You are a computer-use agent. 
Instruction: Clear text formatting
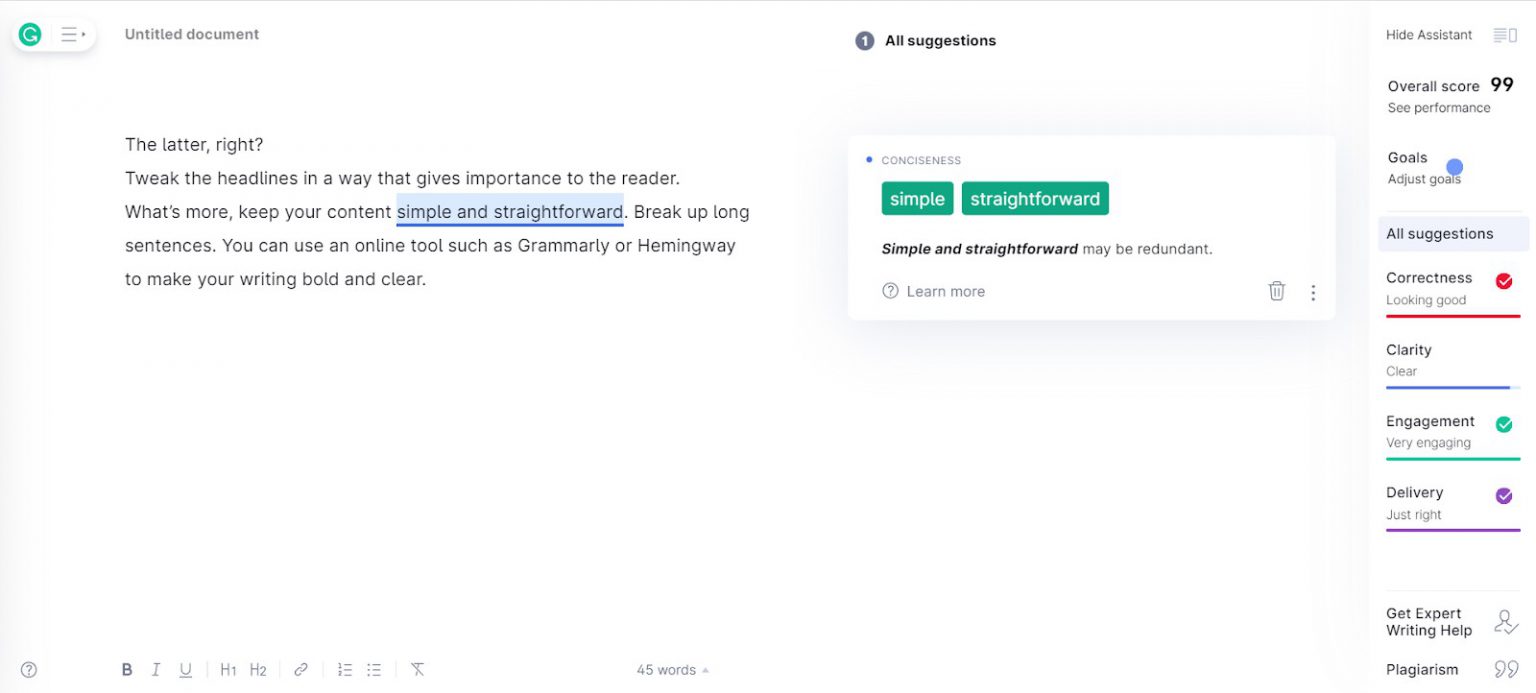417,669
